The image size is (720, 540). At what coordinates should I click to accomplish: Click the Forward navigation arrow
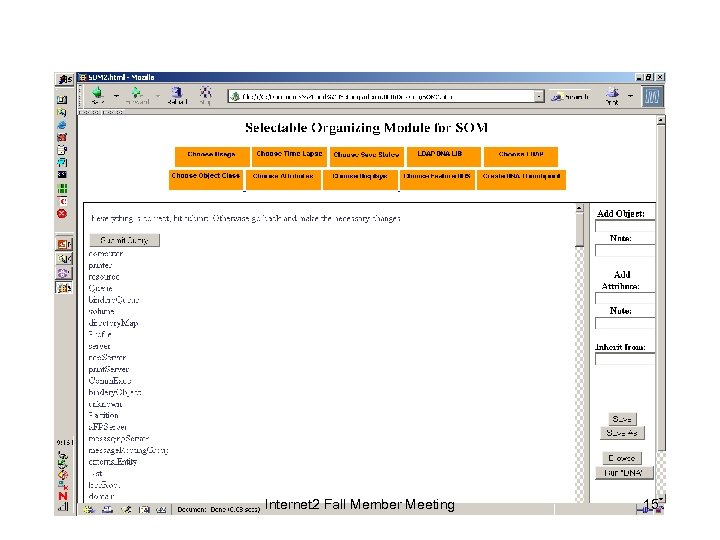[137, 95]
